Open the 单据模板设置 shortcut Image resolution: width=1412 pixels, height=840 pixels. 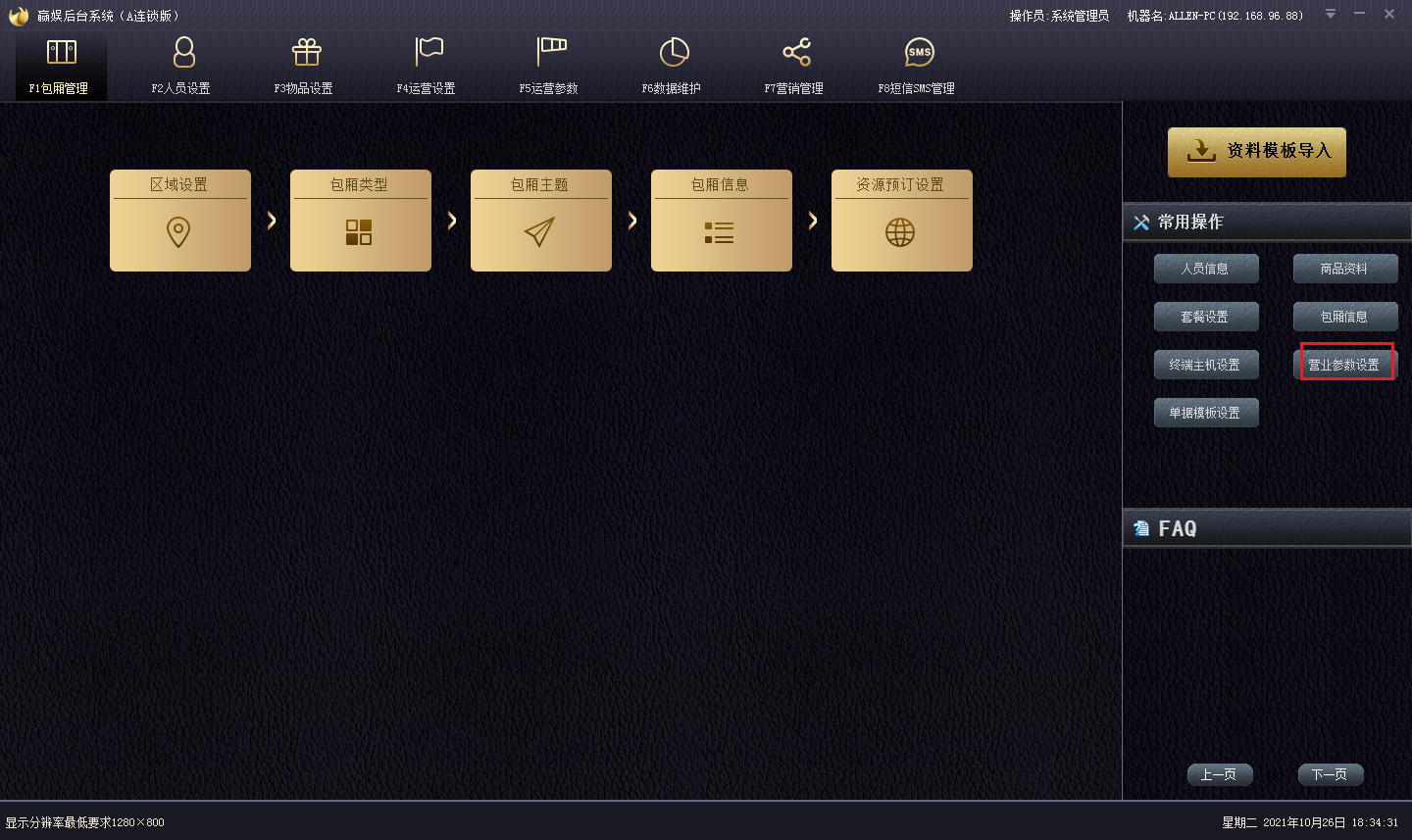coord(1206,413)
